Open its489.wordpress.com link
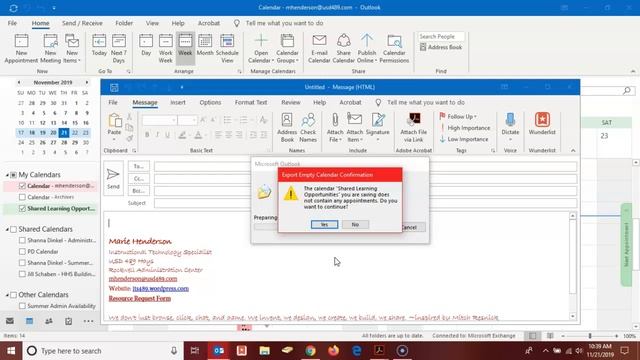The image size is (640, 360). pos(160,289)
